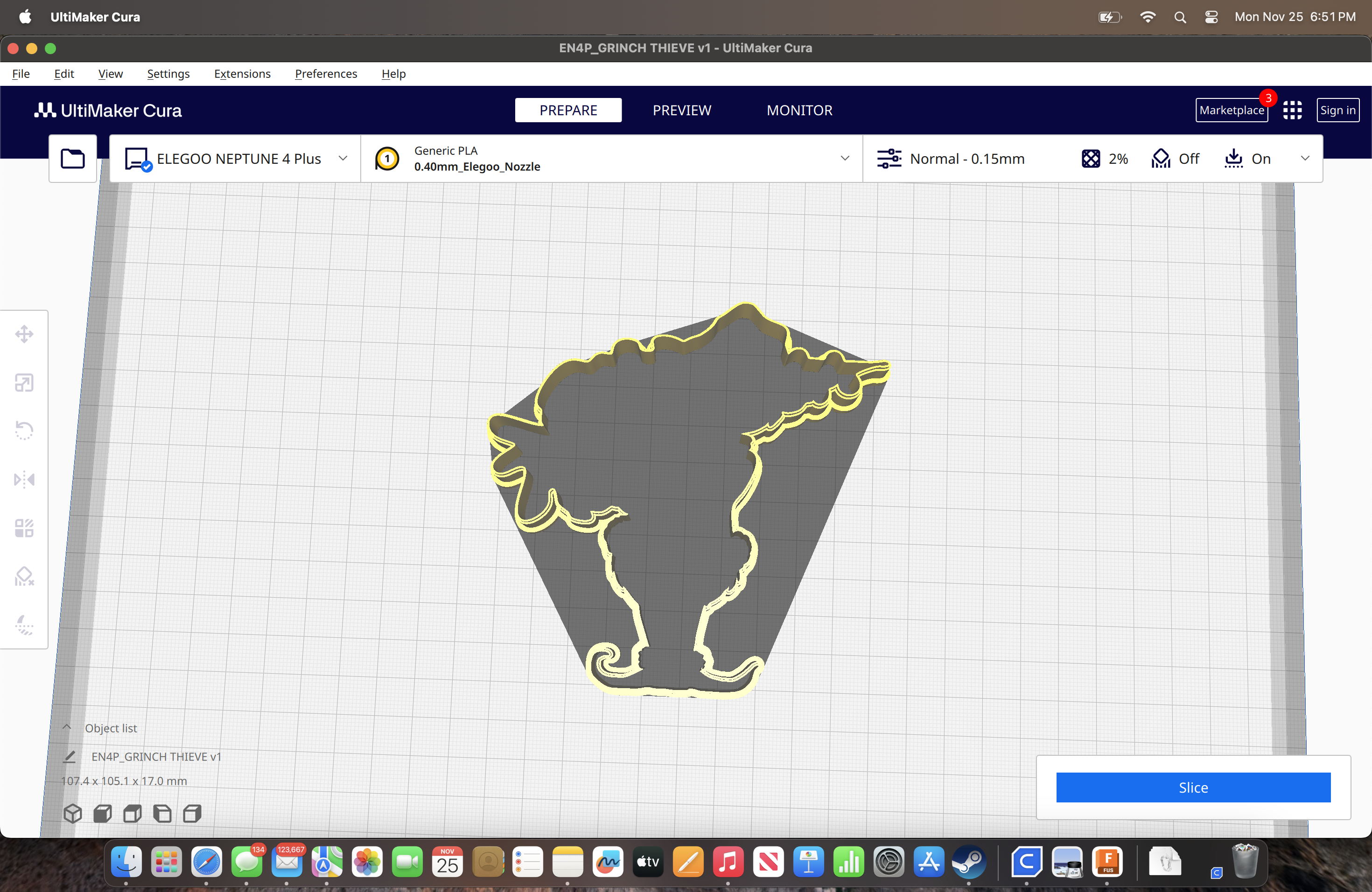Click the extruder 1 material icon

pyautogui.click(x=387, y=159)
